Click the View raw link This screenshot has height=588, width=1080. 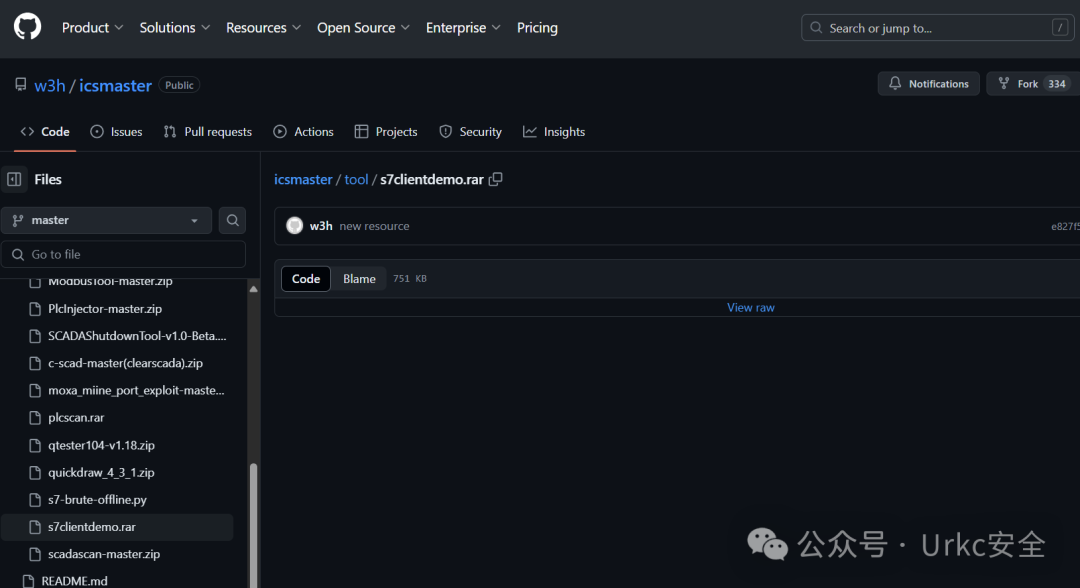click(x=751, y=308)
